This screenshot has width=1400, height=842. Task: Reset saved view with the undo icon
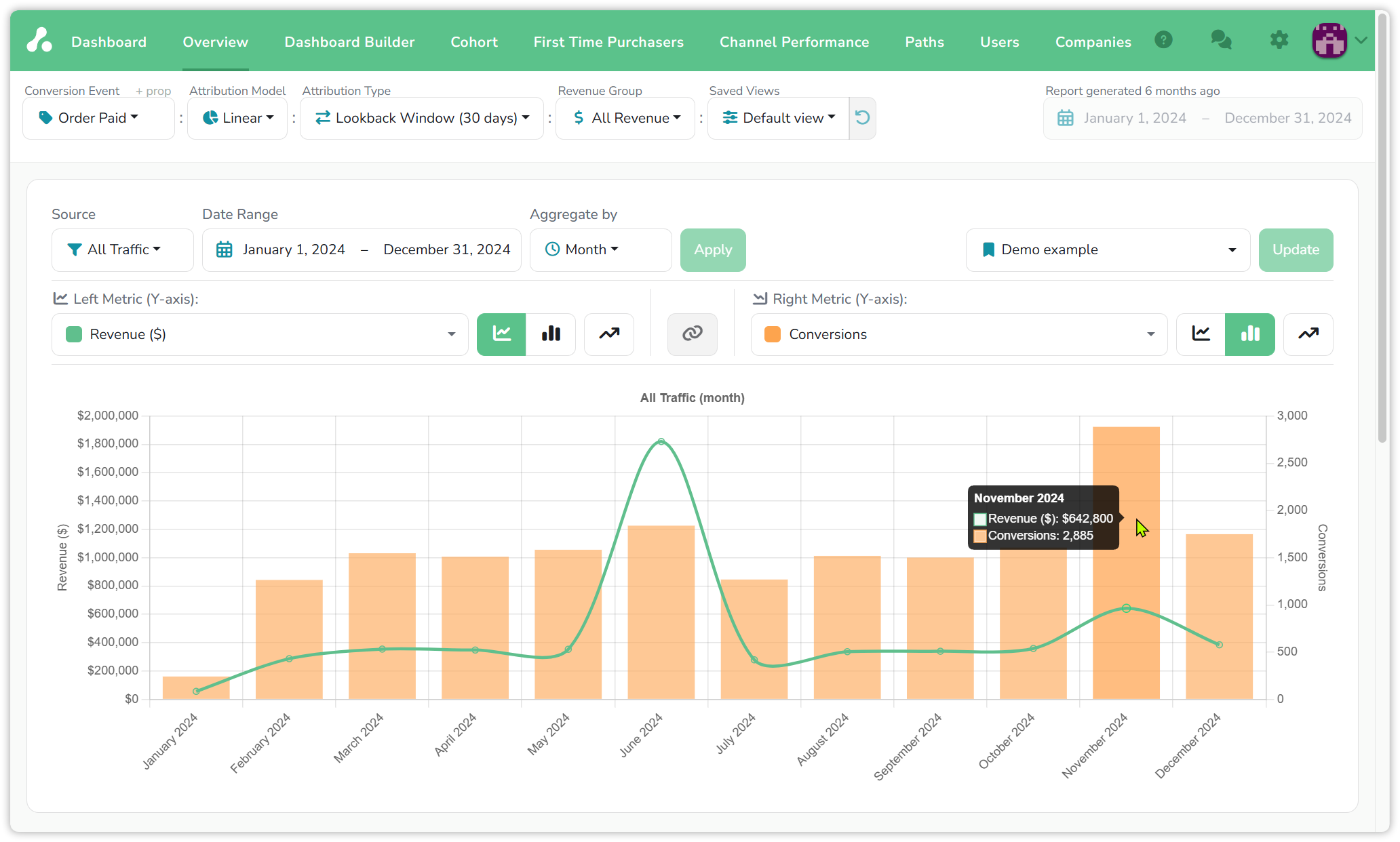[862, 118]
